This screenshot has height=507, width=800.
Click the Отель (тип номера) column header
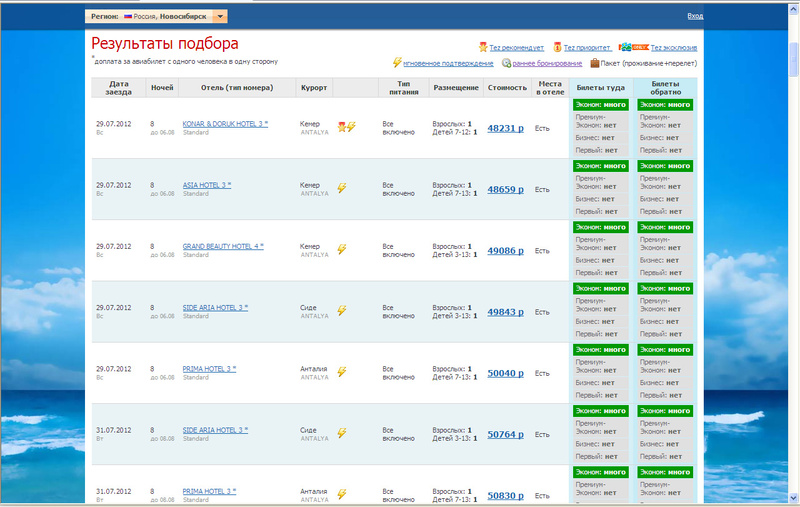point(237,88)
